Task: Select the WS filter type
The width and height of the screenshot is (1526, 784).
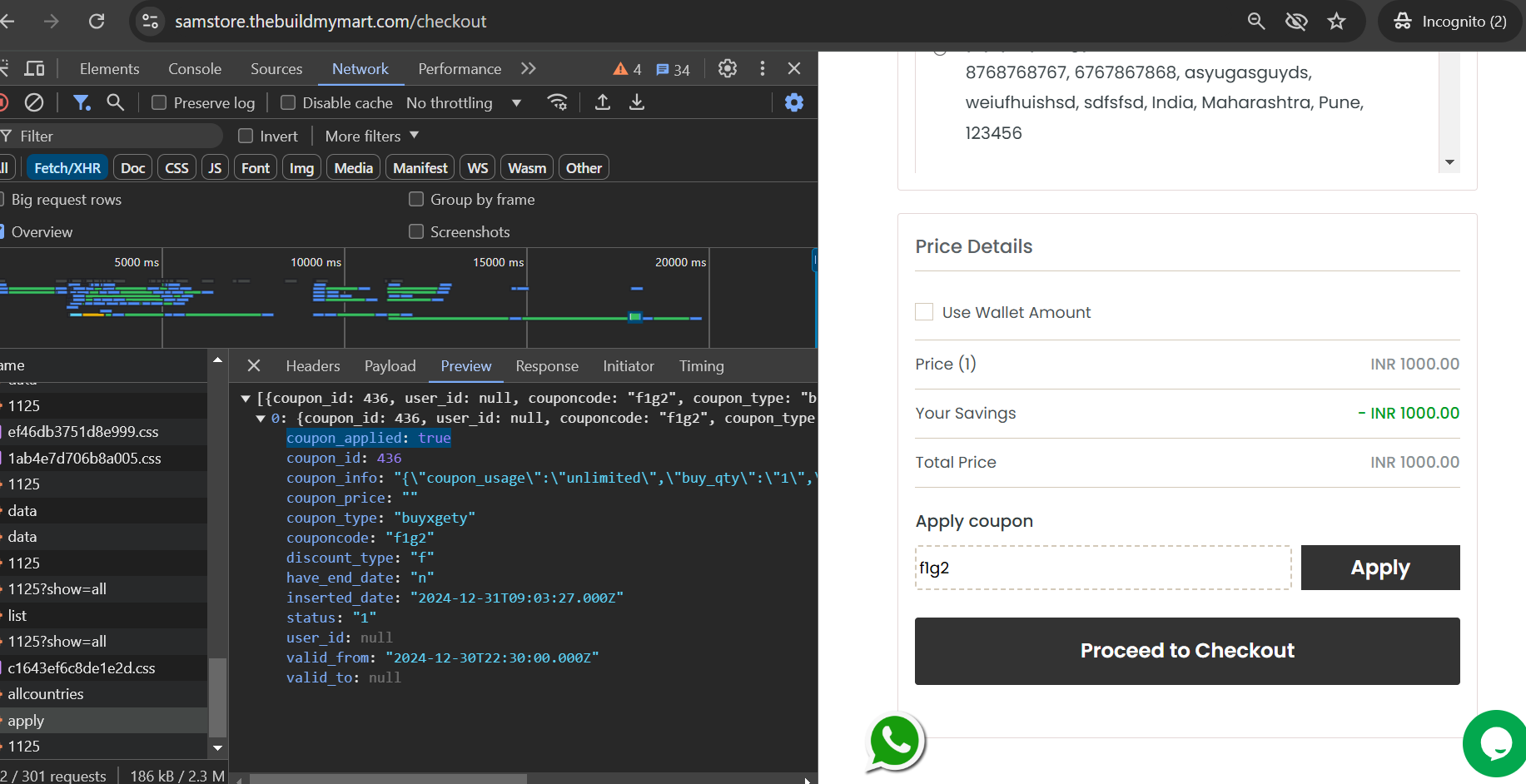Action: pyautogui.click(x=478, y=168)
